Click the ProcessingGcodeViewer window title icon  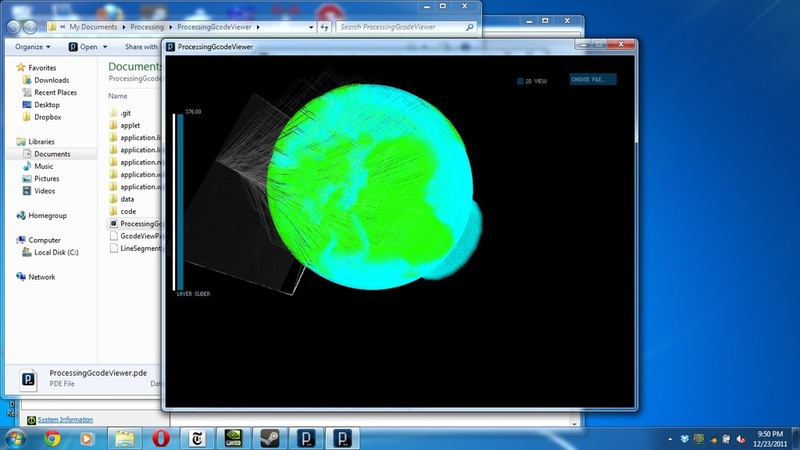point(170,47)
